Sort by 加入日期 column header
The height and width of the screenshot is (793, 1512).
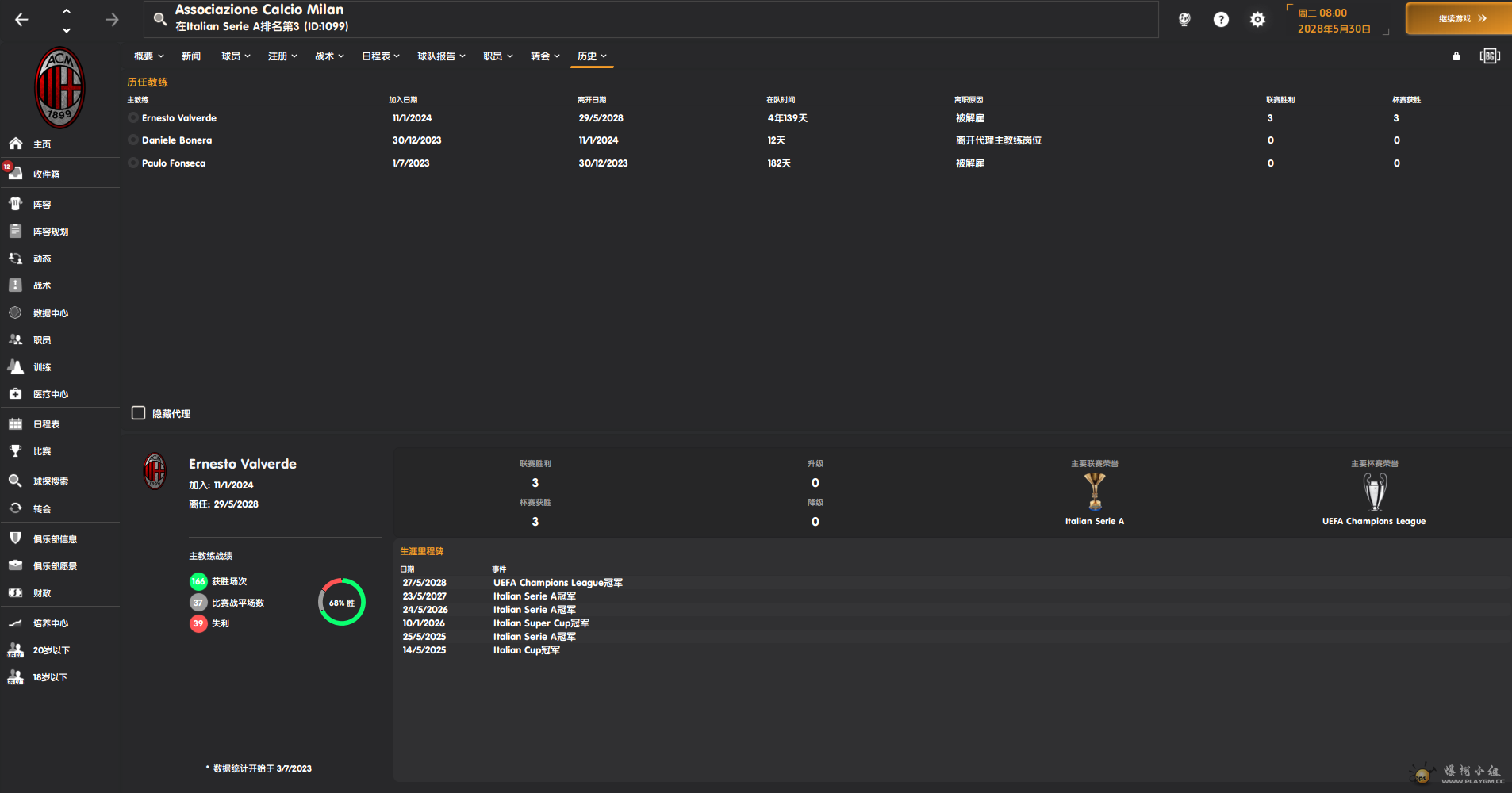[403, 100]
